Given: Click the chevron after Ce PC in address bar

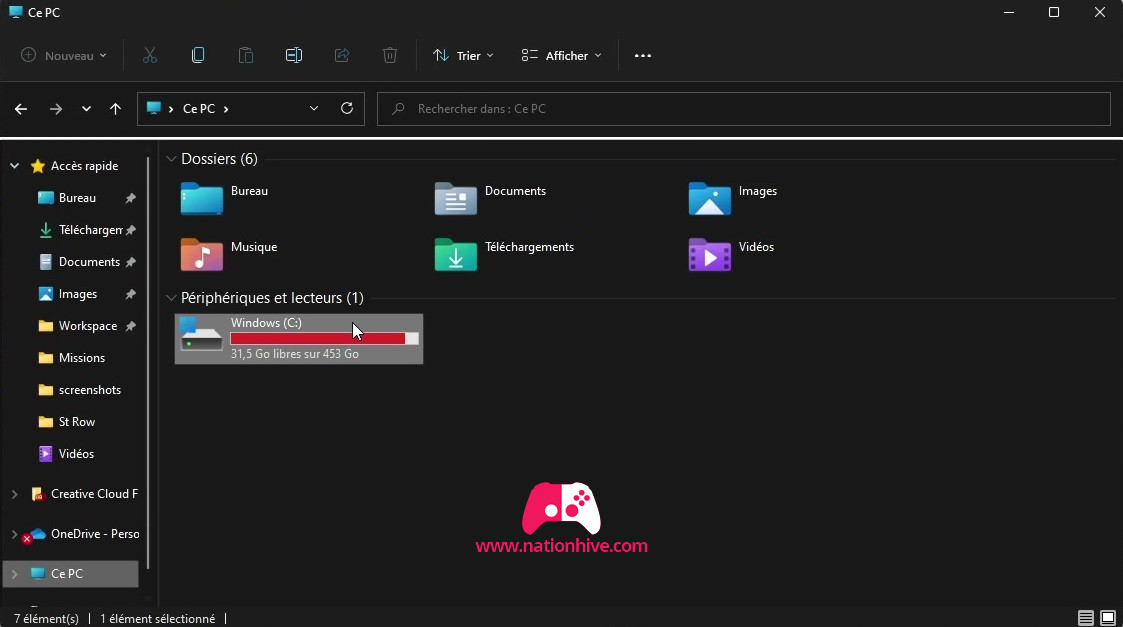Looking at the screenshot, I should coord(226,109).
